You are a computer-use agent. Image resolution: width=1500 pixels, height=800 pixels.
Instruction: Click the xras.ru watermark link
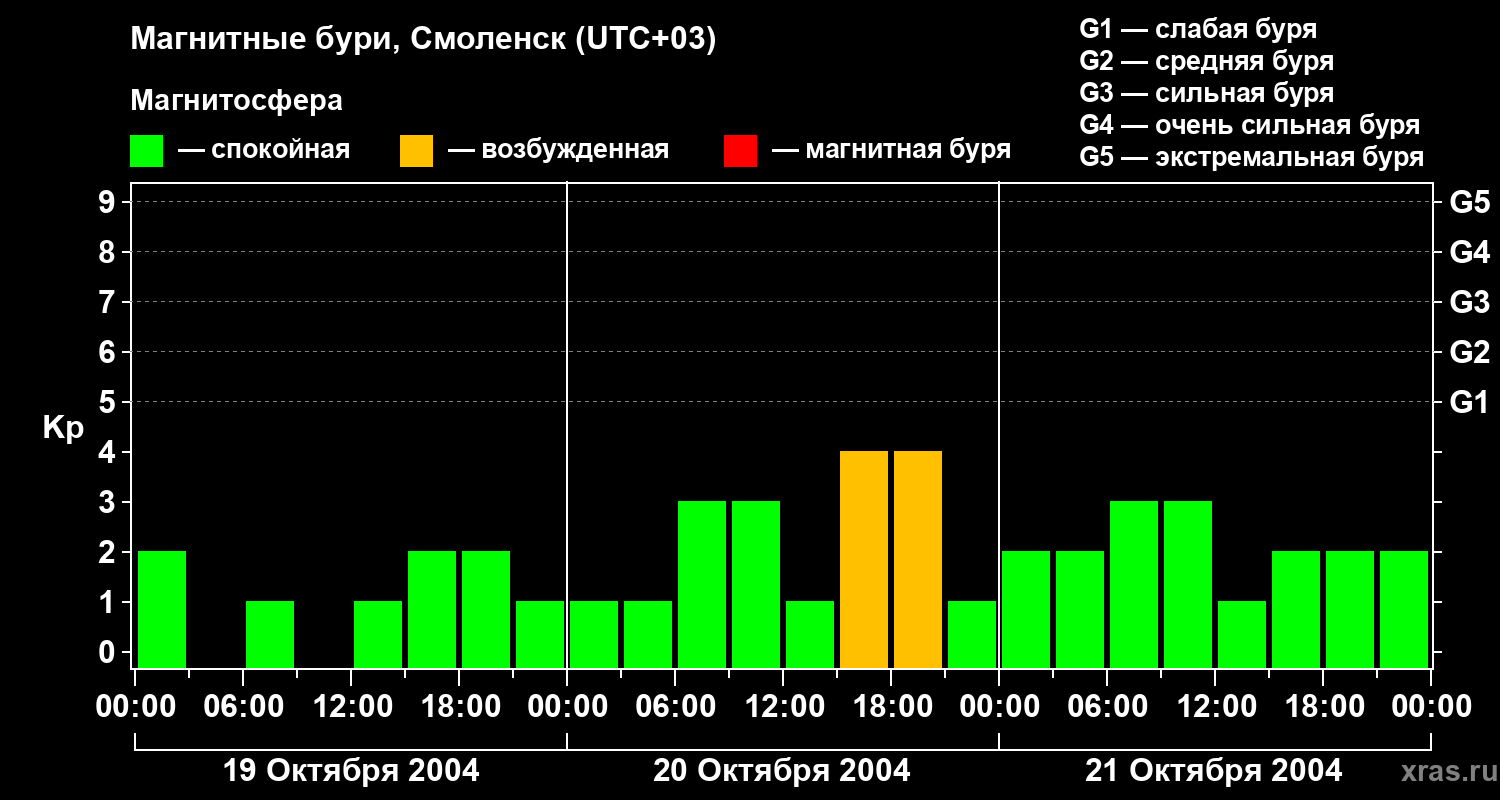point(1444,771)
